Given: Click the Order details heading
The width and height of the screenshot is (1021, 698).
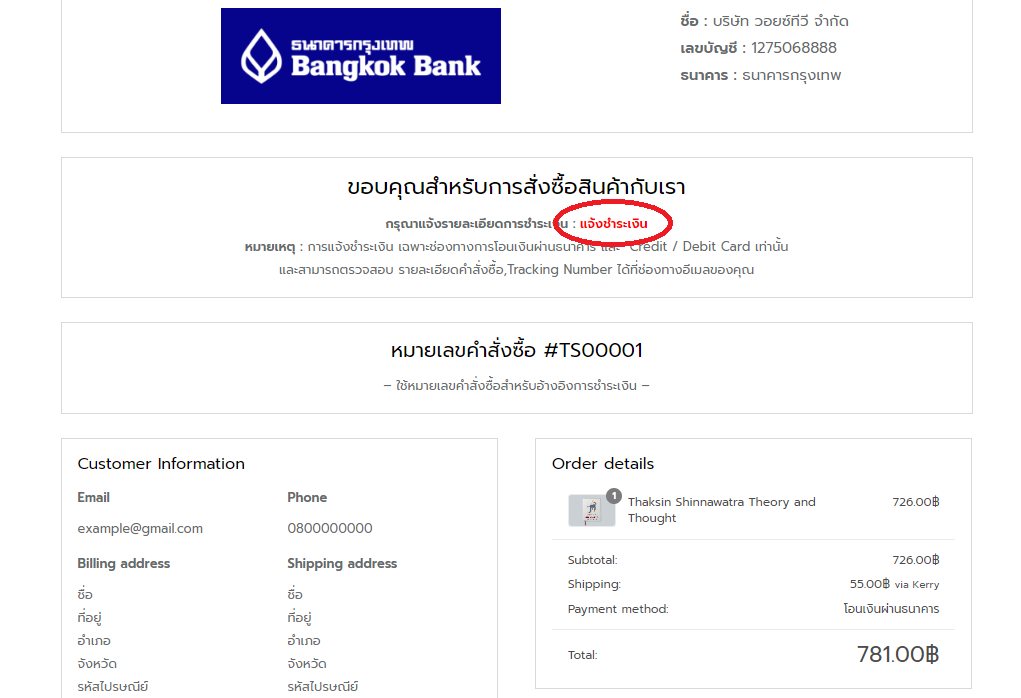Looking at the screenshot, I should coord(603,464).
